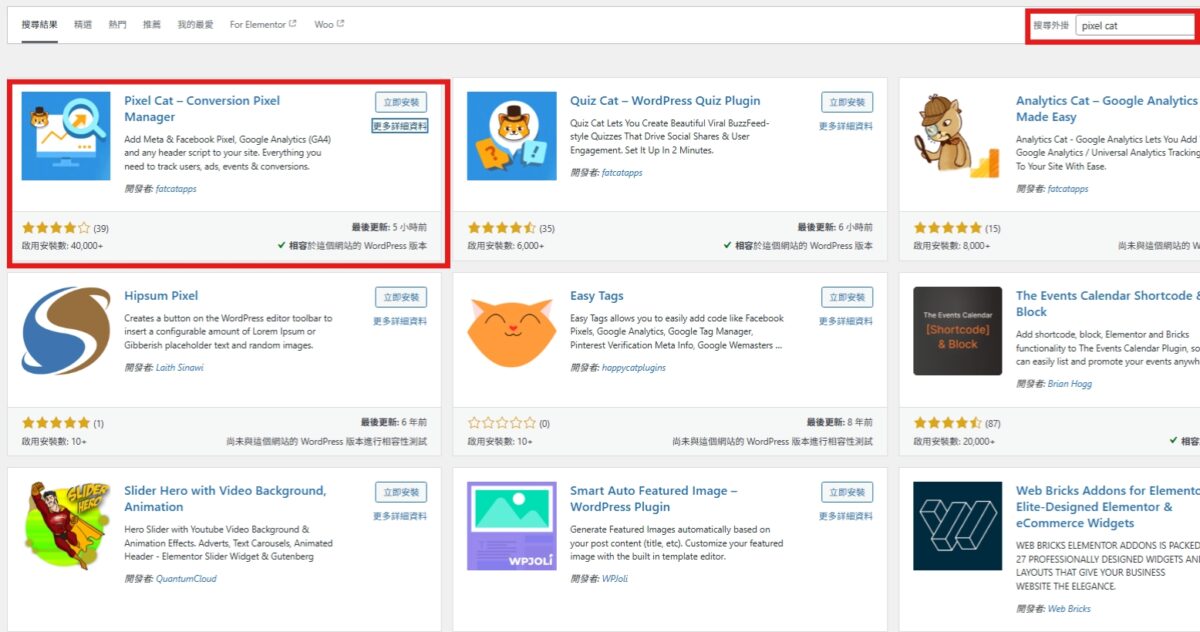1200x632 pixels.
Task: Switch to the 精選 tab
Action: tap(83, 24)
